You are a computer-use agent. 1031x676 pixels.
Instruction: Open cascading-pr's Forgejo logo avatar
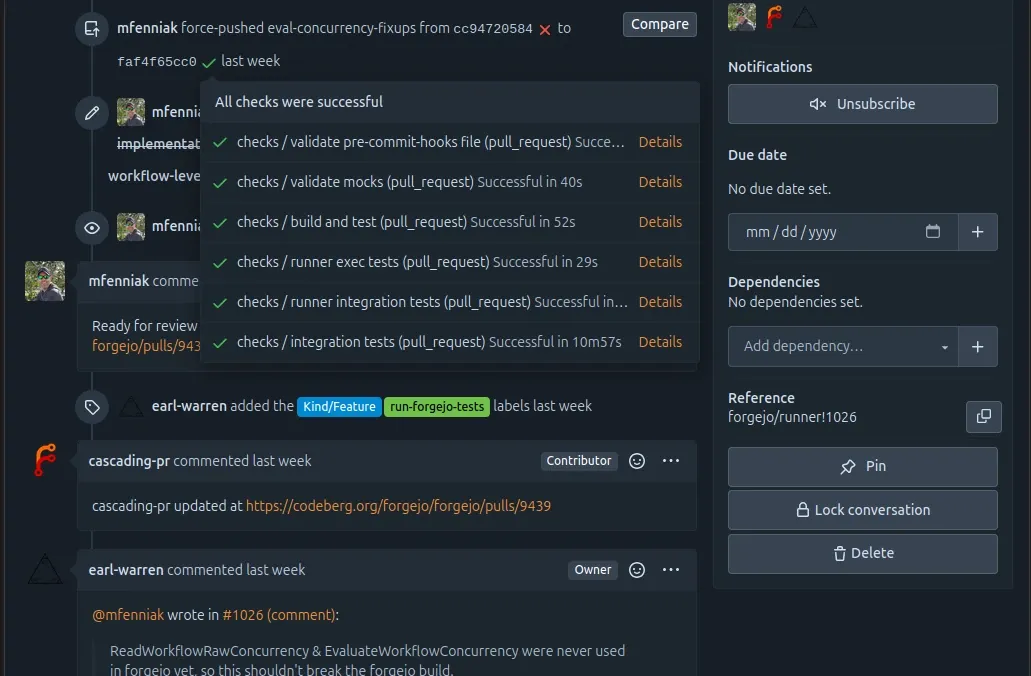click(44, 461)
